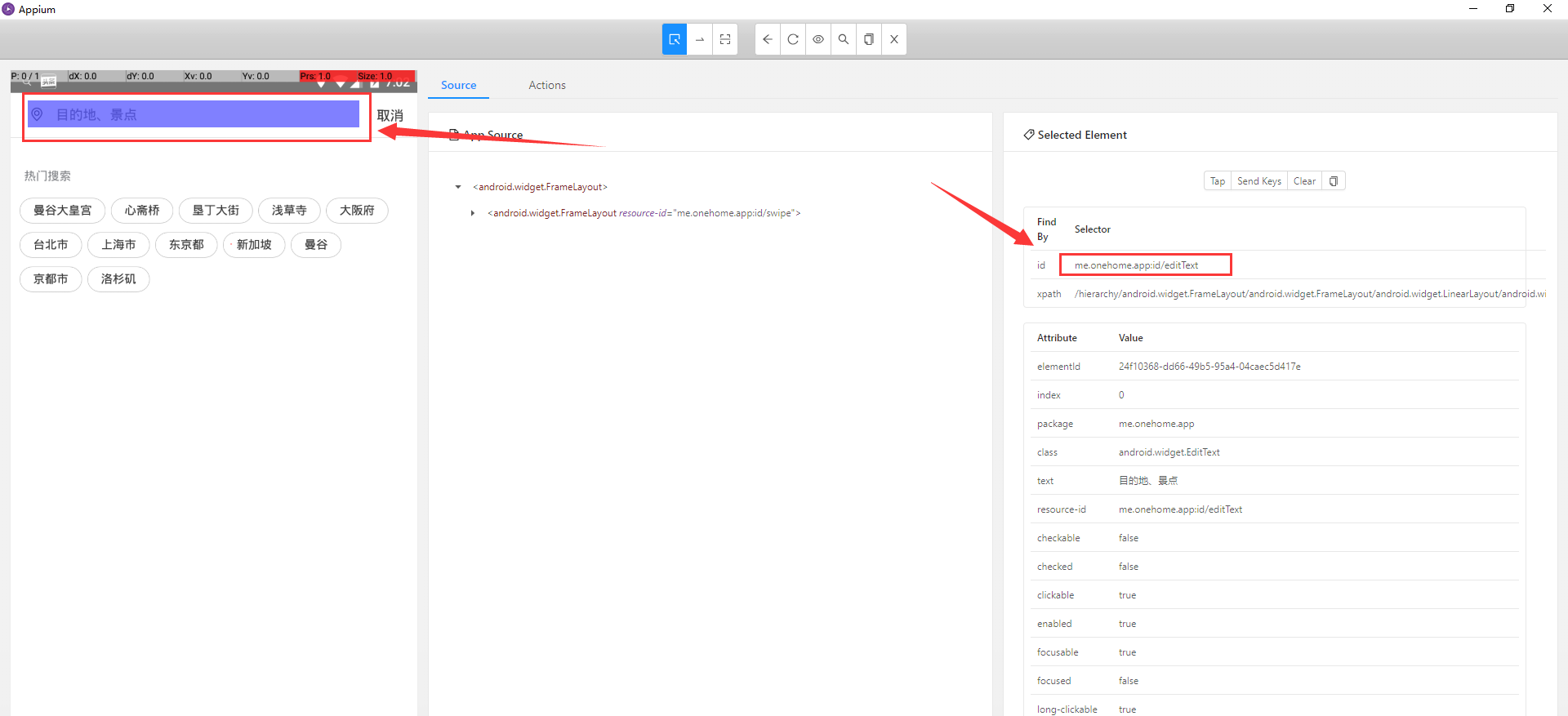Select the android.widget.FrameLayout root tree row
The width and height of the screenshot is (1568, 716).
pos(540,187)
